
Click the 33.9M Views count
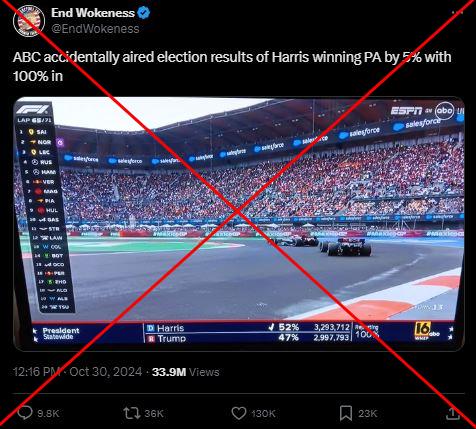click(x=186, y=372)
